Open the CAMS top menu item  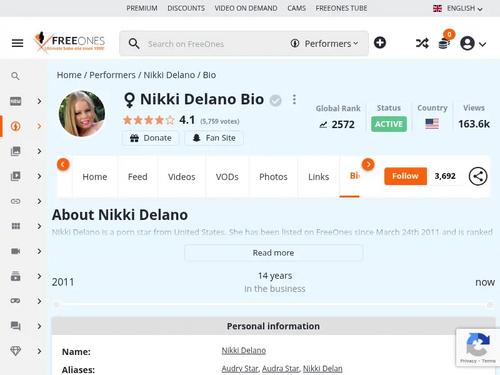click(296, 8)
